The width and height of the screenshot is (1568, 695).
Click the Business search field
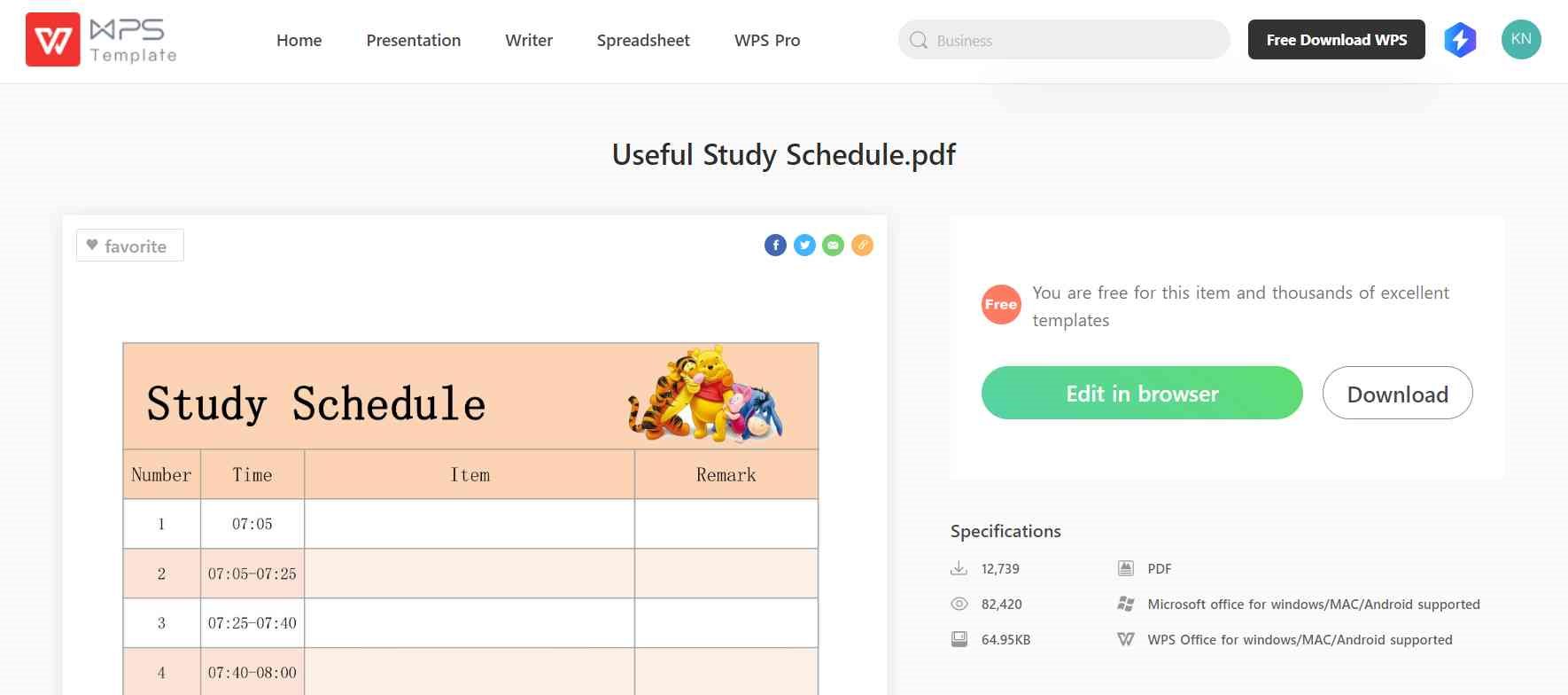coord(1063,40)
